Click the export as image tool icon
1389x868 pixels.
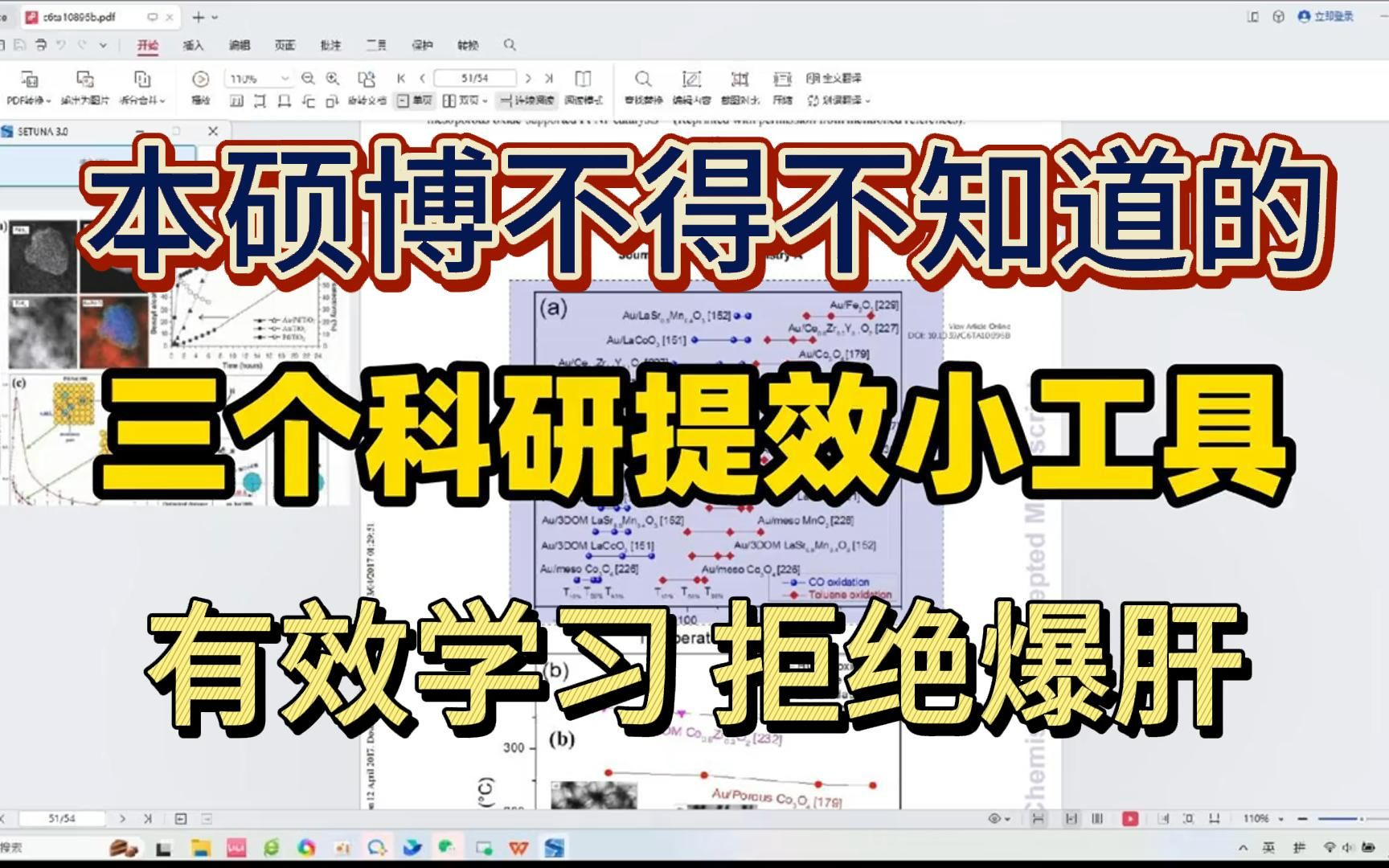pyautogui.click(x=84, y=79)
